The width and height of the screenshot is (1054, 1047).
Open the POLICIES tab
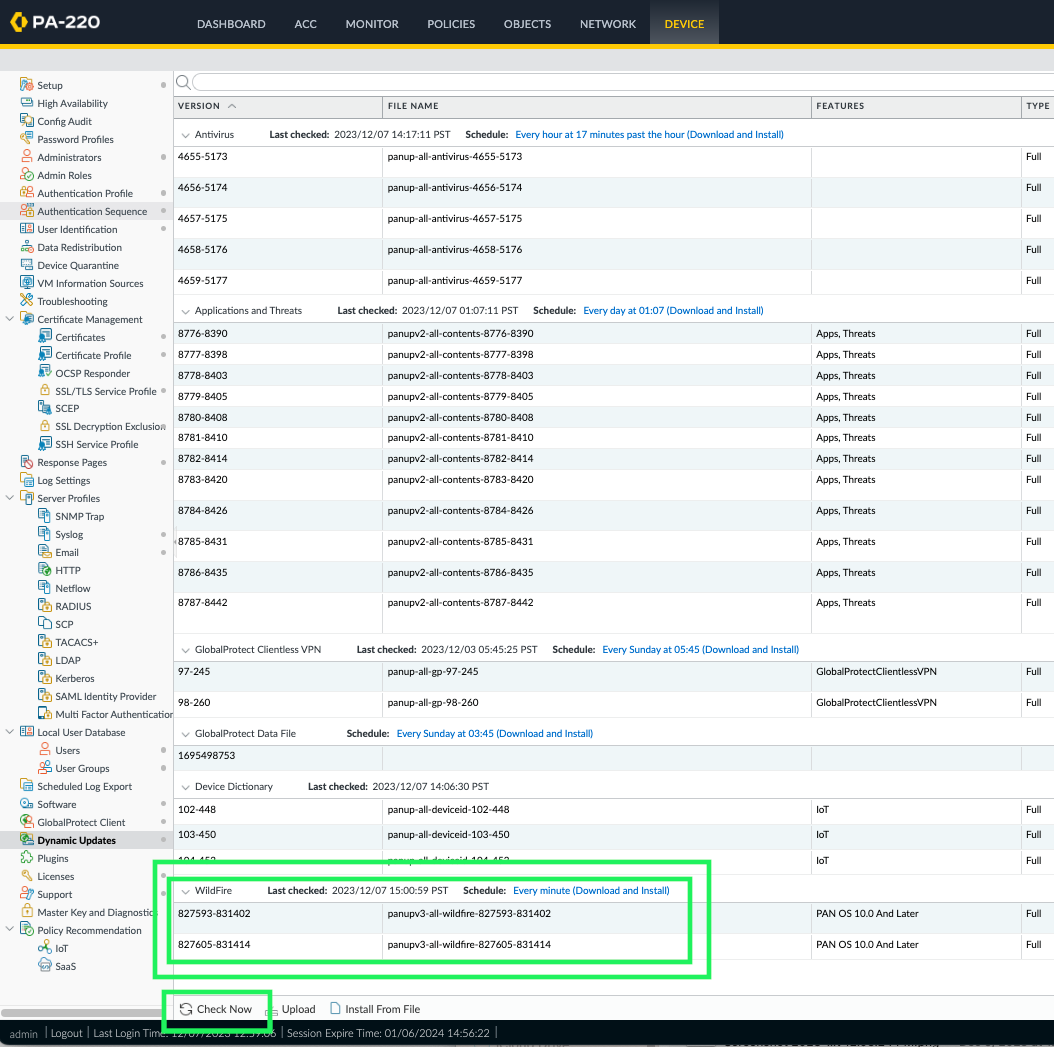click(450, 23)
